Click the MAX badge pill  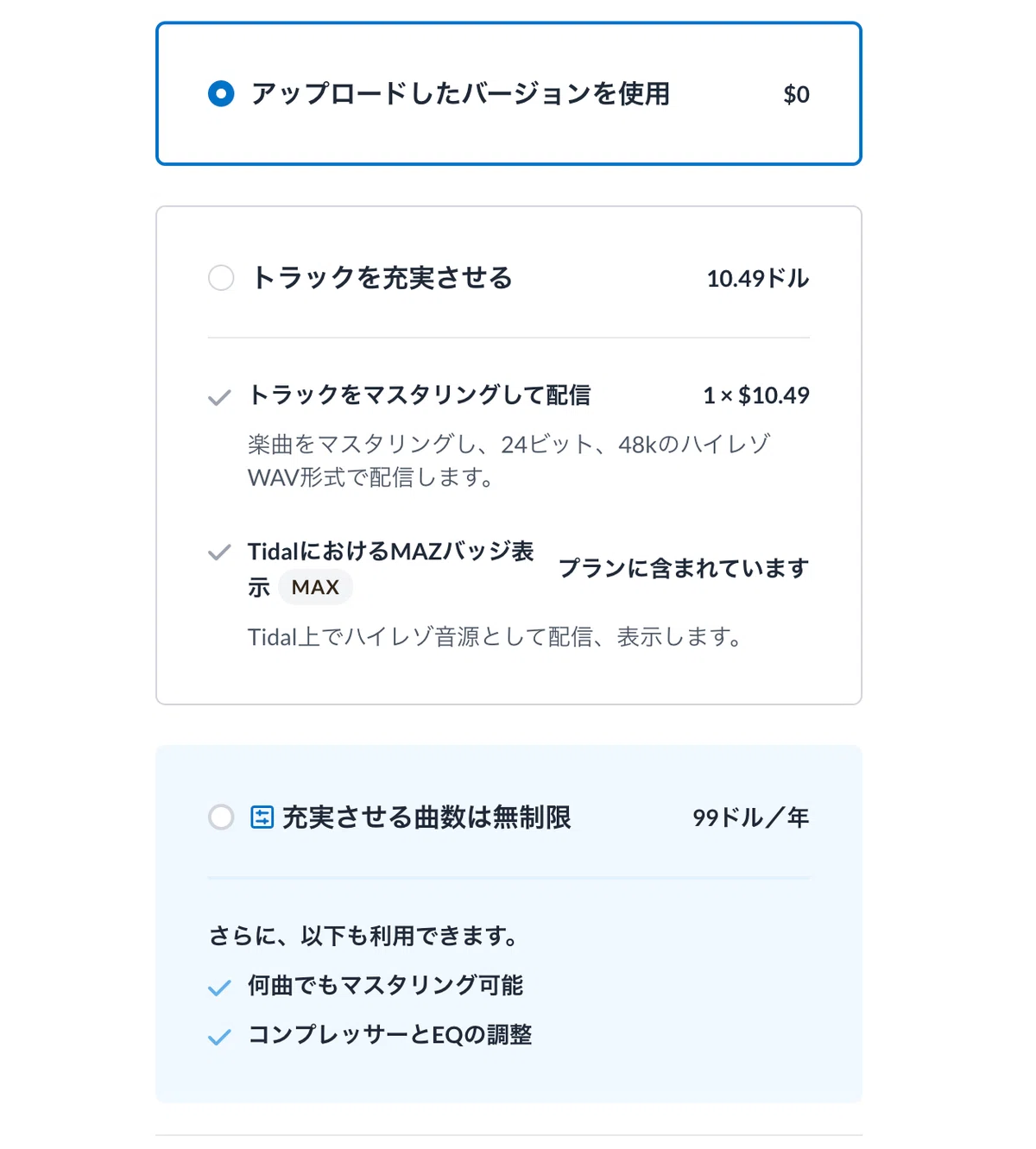tap(315, 587)
